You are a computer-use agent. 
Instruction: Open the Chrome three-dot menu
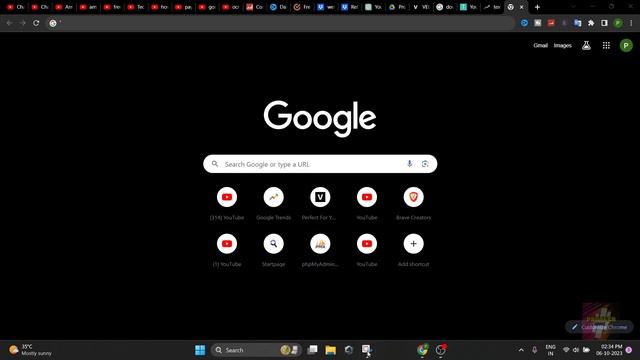click(x=631, y=23)
